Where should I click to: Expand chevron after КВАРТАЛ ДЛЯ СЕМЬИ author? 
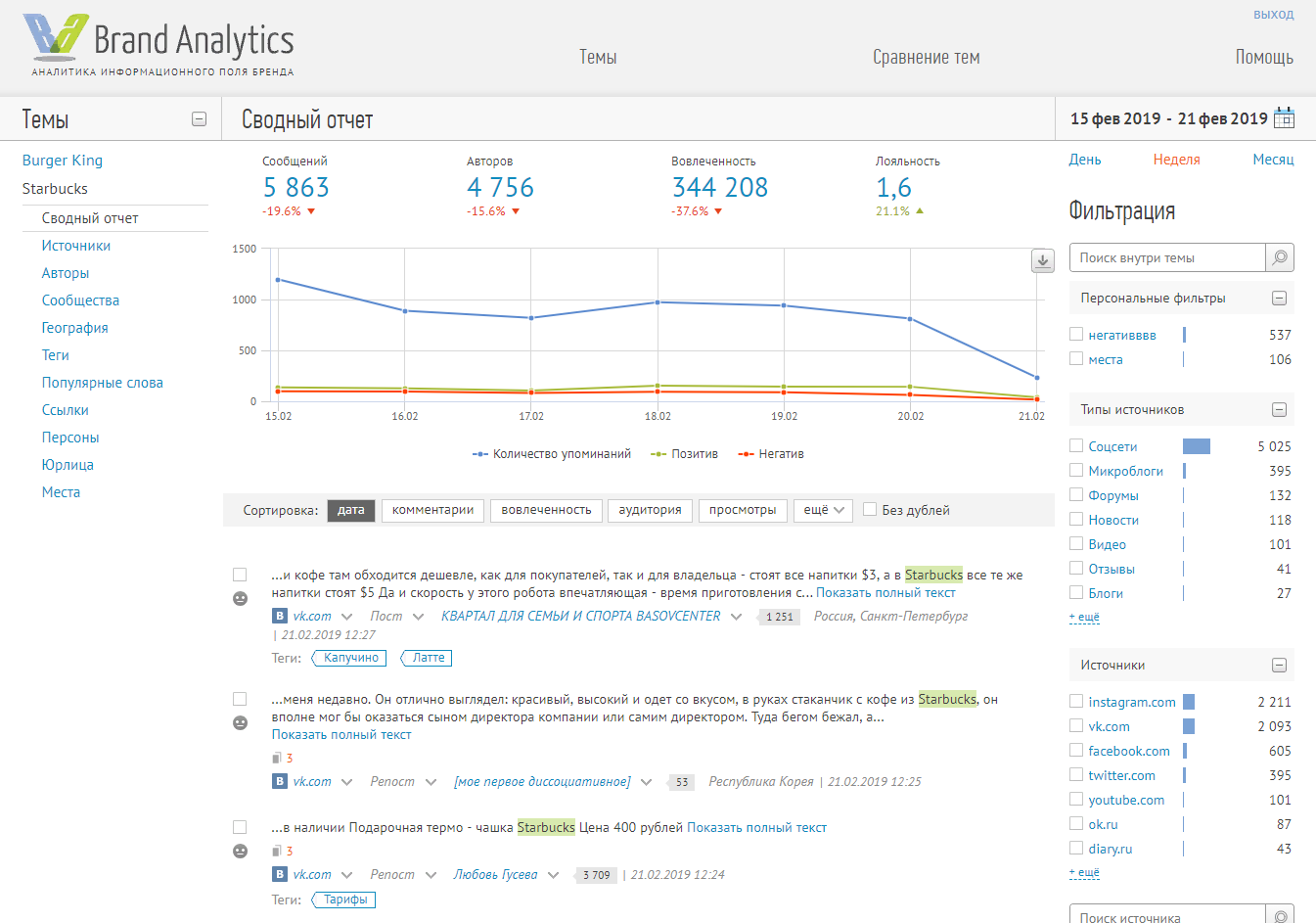[x=736, y=617]
